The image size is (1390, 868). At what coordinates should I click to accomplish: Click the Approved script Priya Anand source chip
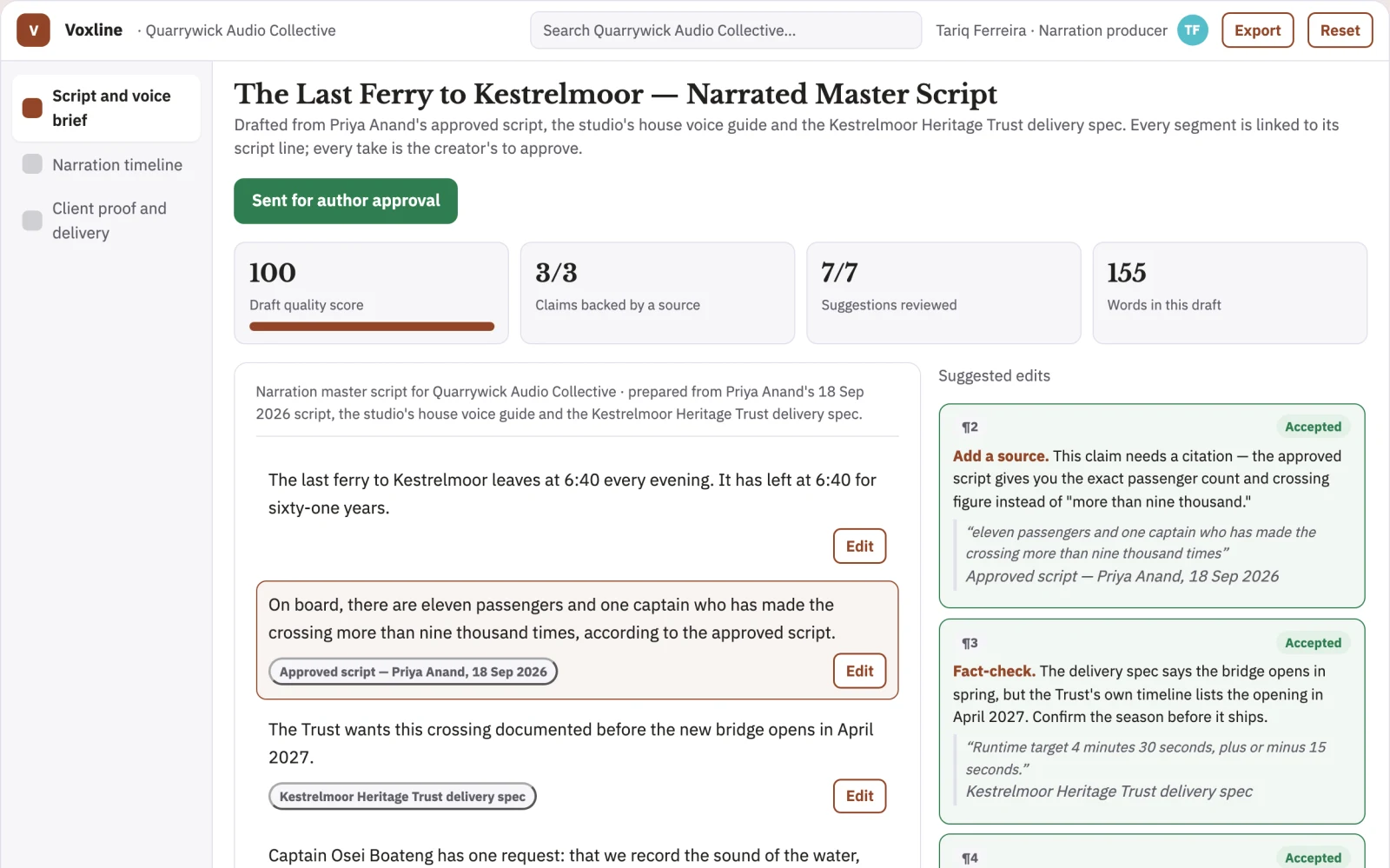pos(413,672)
